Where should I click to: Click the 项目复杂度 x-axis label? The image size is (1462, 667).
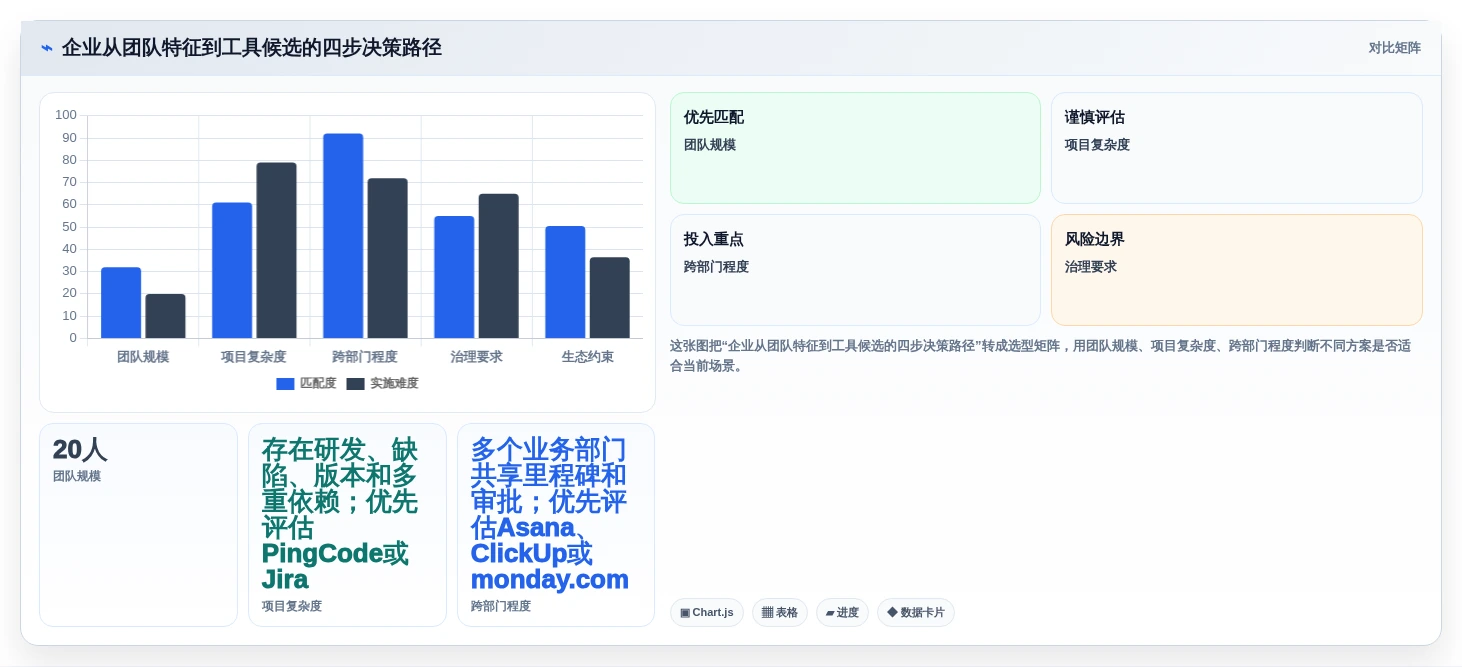[254, 357]
